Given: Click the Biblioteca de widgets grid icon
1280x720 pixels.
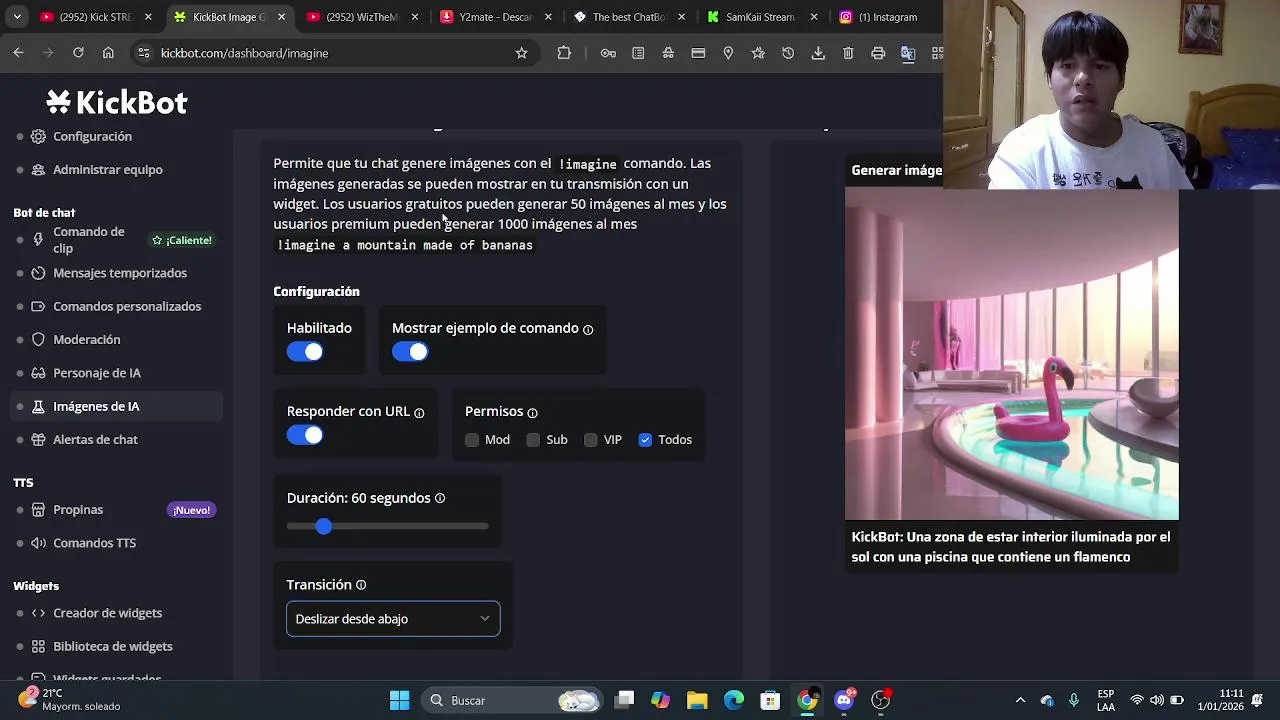Looking at the screenshot, I should pos(38,646).
